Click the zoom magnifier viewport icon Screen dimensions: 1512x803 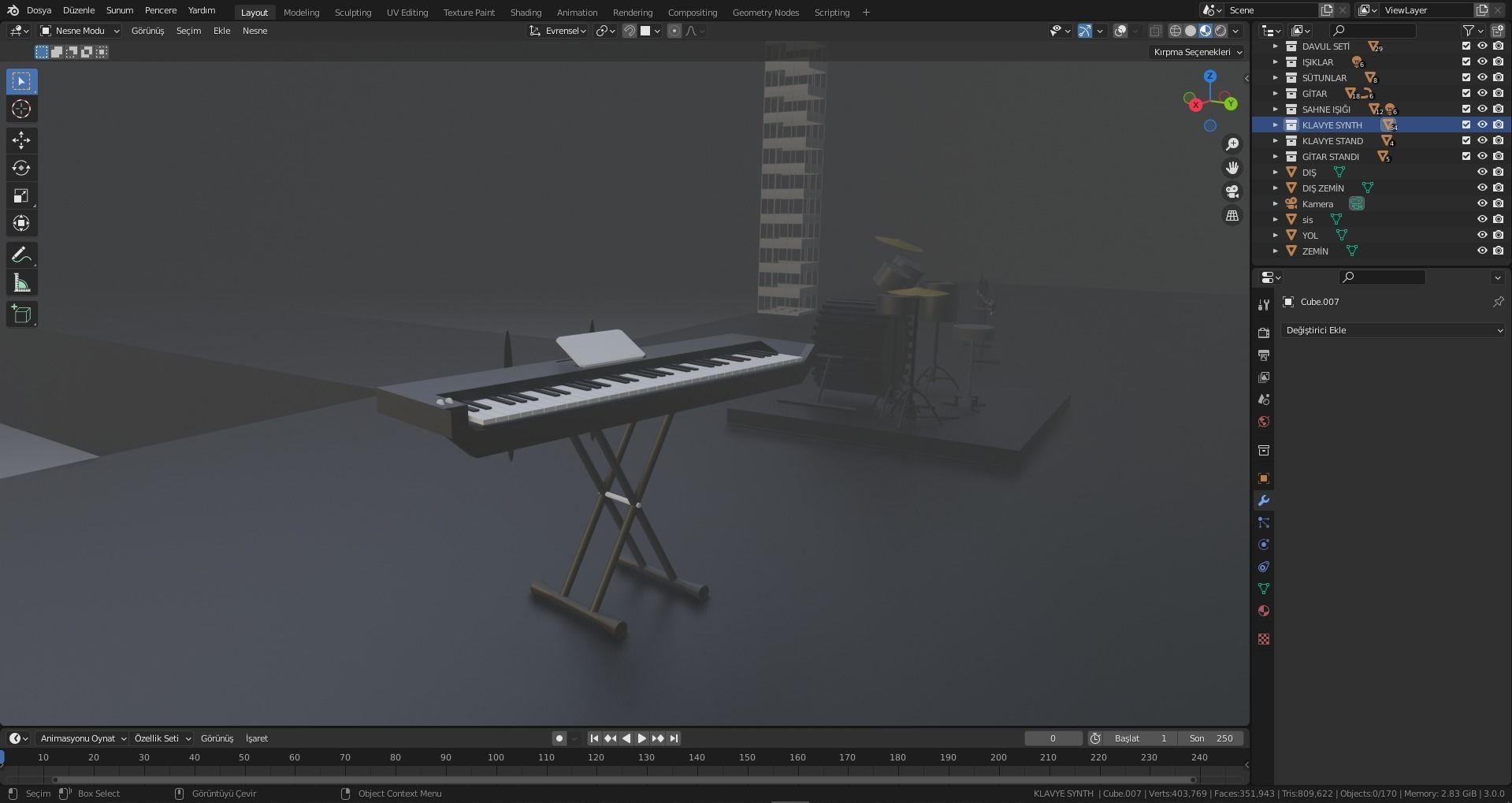point(1232,144)
